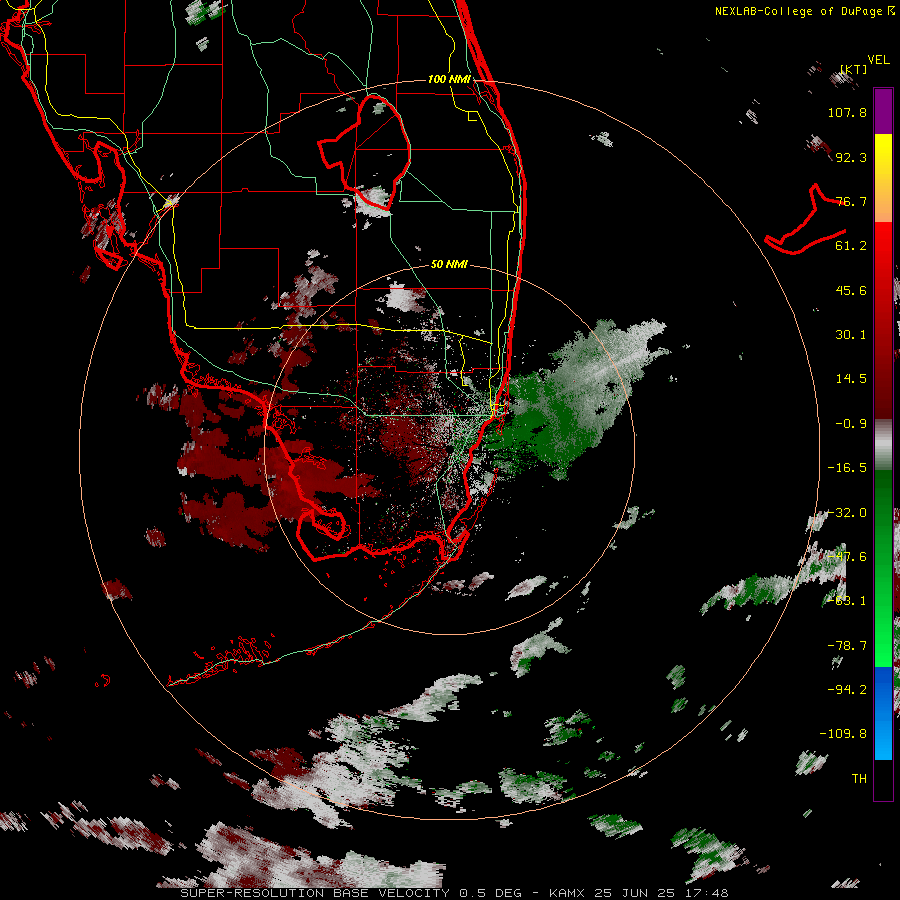Select the -16.5 velocity scale label
900x900 pixels.
click(847, 468)
